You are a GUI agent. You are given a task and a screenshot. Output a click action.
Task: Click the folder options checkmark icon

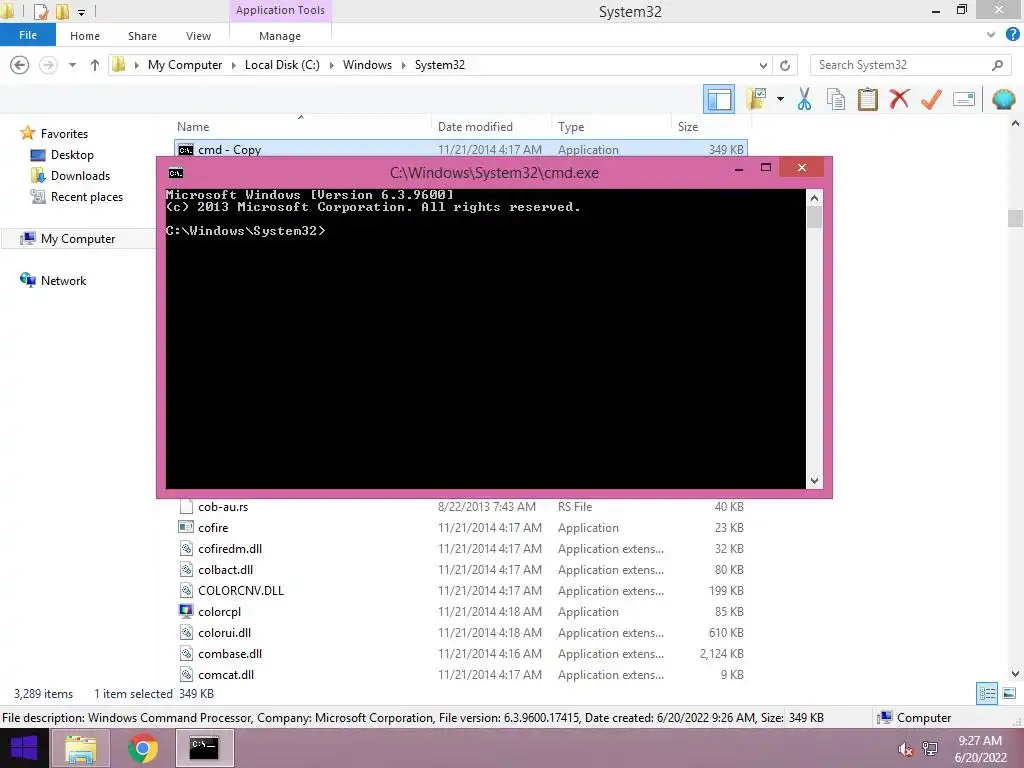(756, 99)
